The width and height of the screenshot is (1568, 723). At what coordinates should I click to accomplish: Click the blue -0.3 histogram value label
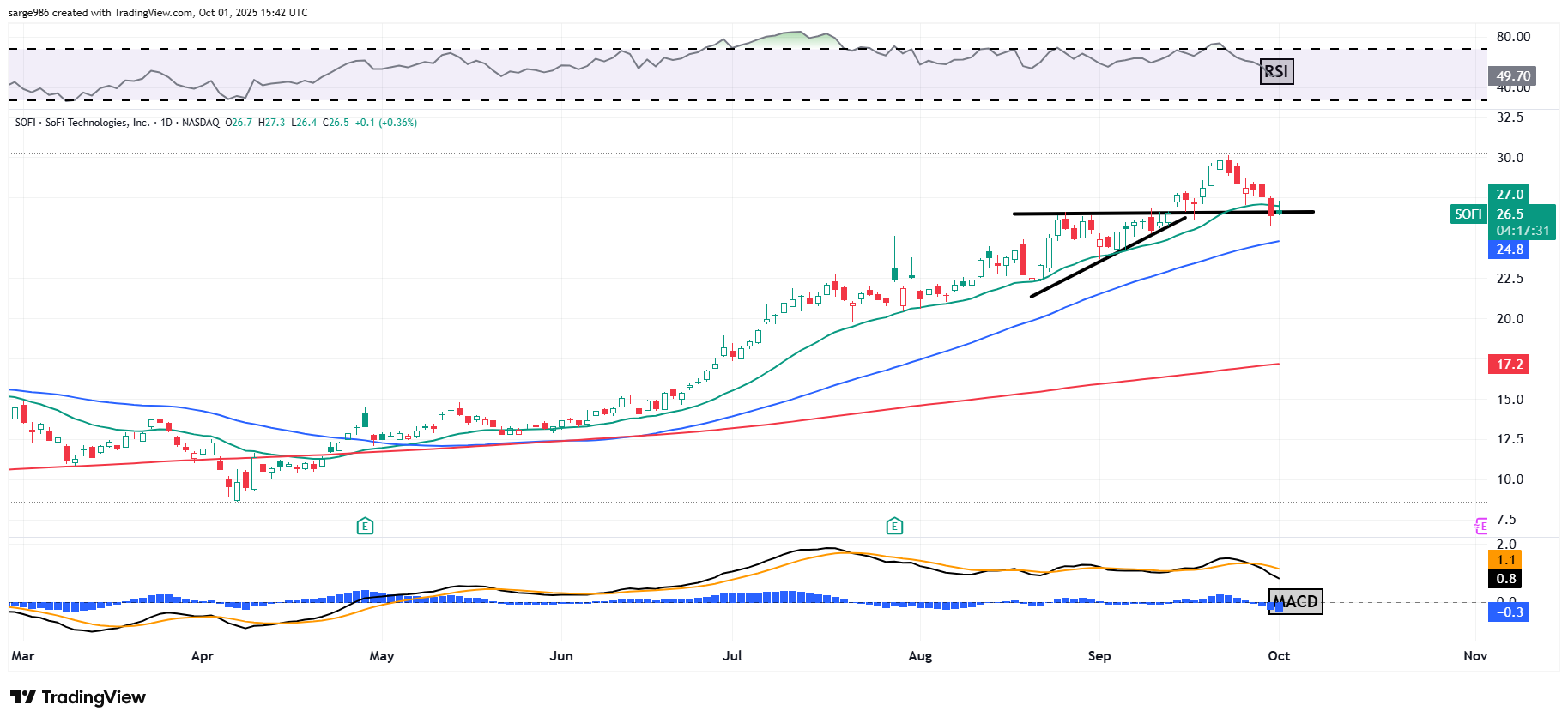(1509, 612)
